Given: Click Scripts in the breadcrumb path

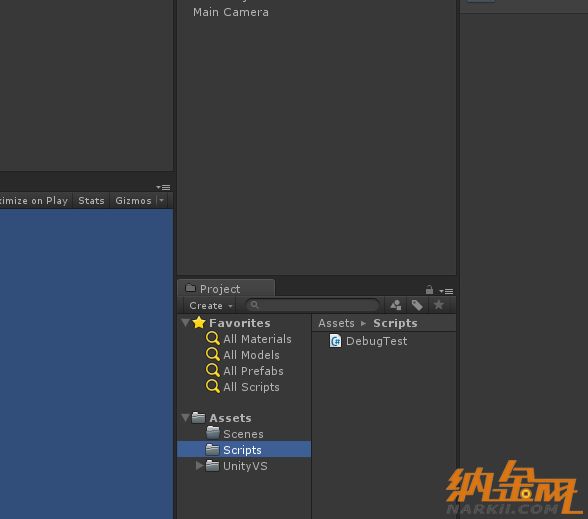Looking at the screenshot, I should click(395, 323).
